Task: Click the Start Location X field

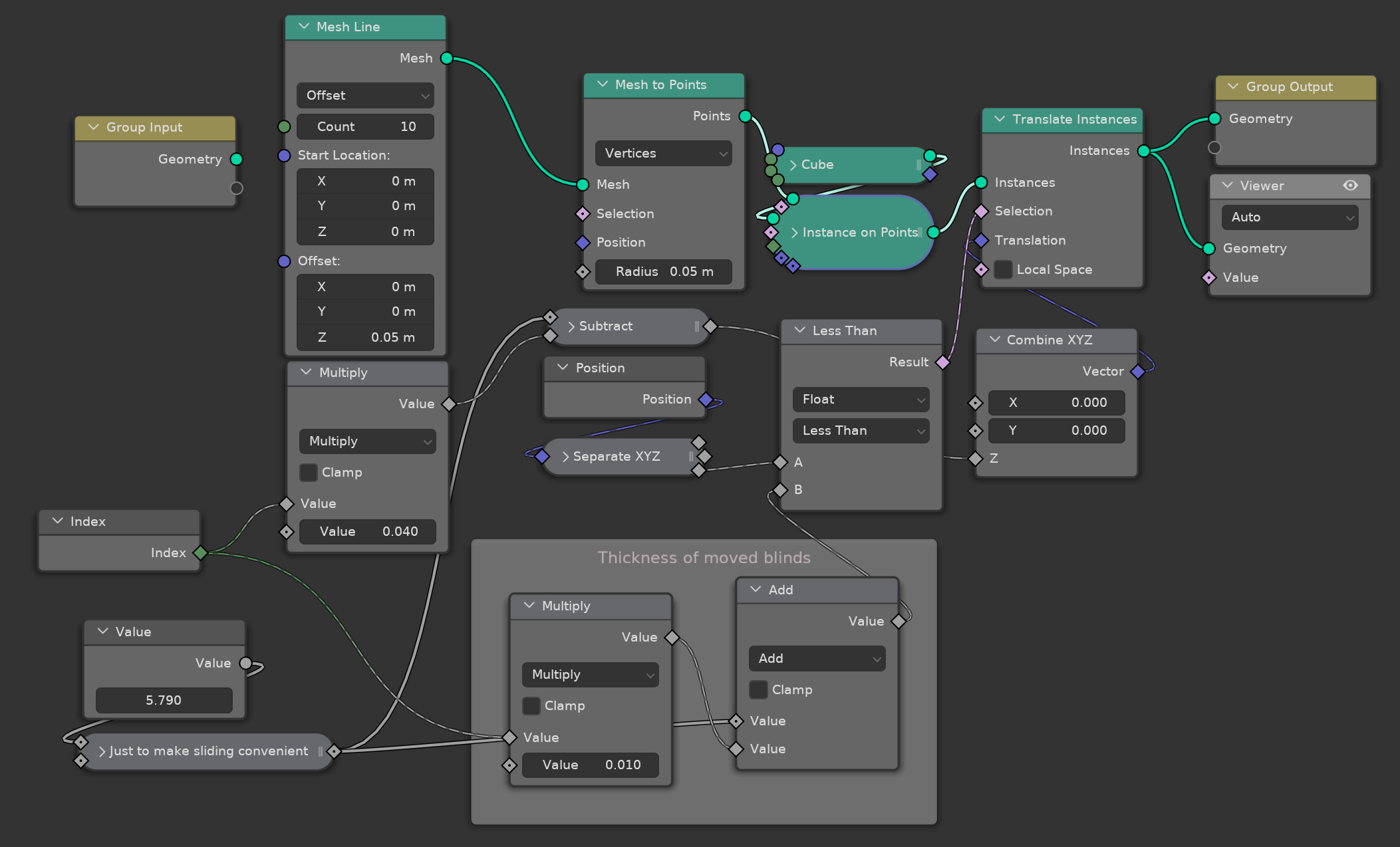Action: tap(365, 181)
